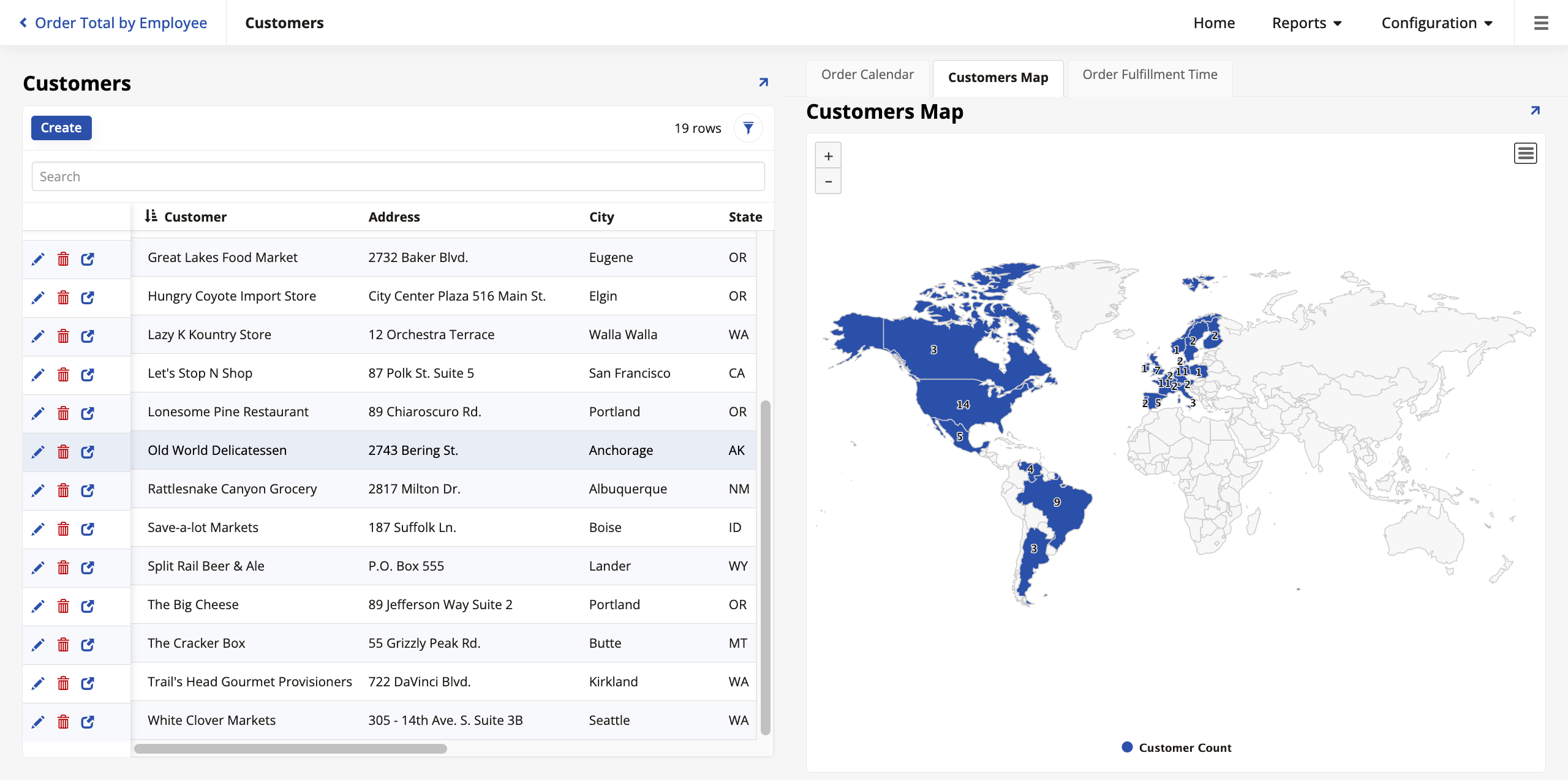Zoom out on the Customers Map
Screen dimensions: 1568x780
coord(828,181)
